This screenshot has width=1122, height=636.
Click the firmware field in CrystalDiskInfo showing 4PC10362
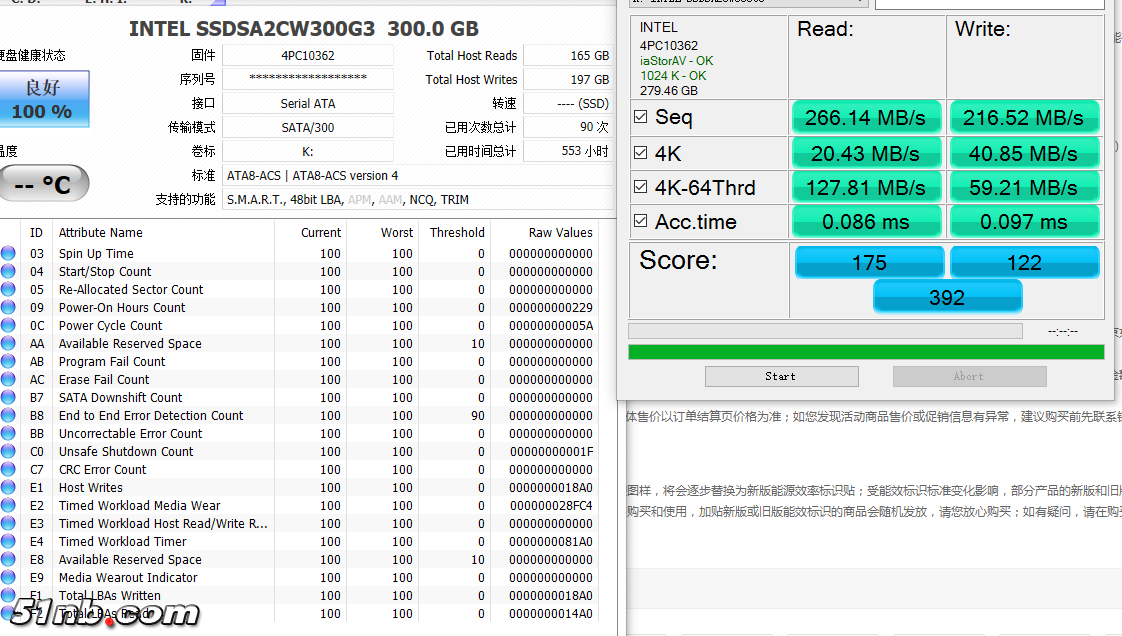pos(308,55)
